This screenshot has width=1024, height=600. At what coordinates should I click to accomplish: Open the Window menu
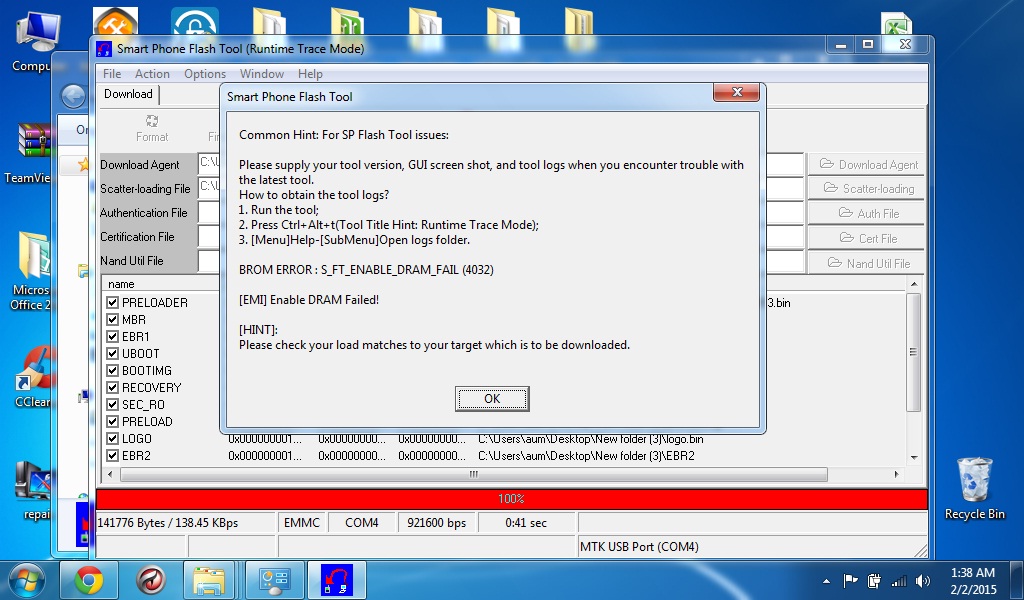coord(261,74)
